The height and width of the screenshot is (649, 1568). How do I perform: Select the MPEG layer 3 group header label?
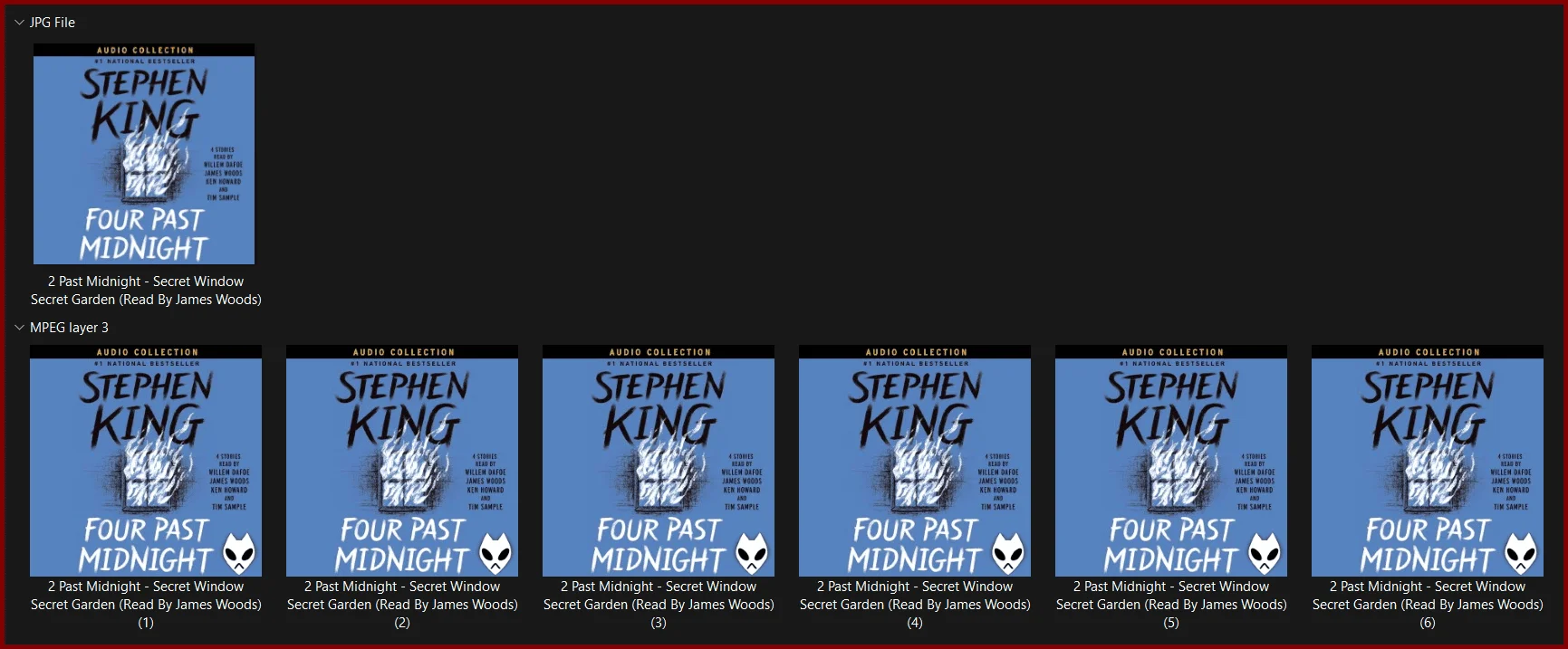(x=69, y=328)
